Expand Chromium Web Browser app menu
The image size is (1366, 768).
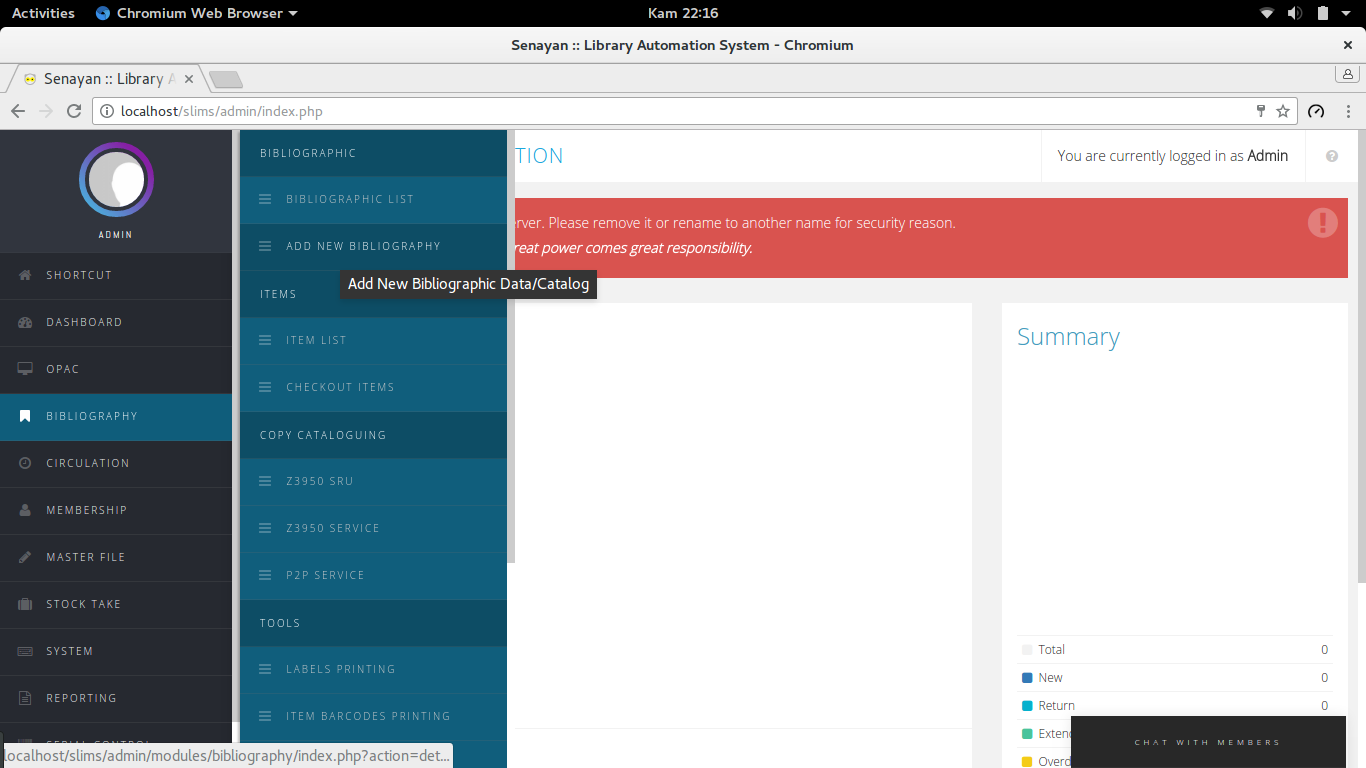pos(197,13)
